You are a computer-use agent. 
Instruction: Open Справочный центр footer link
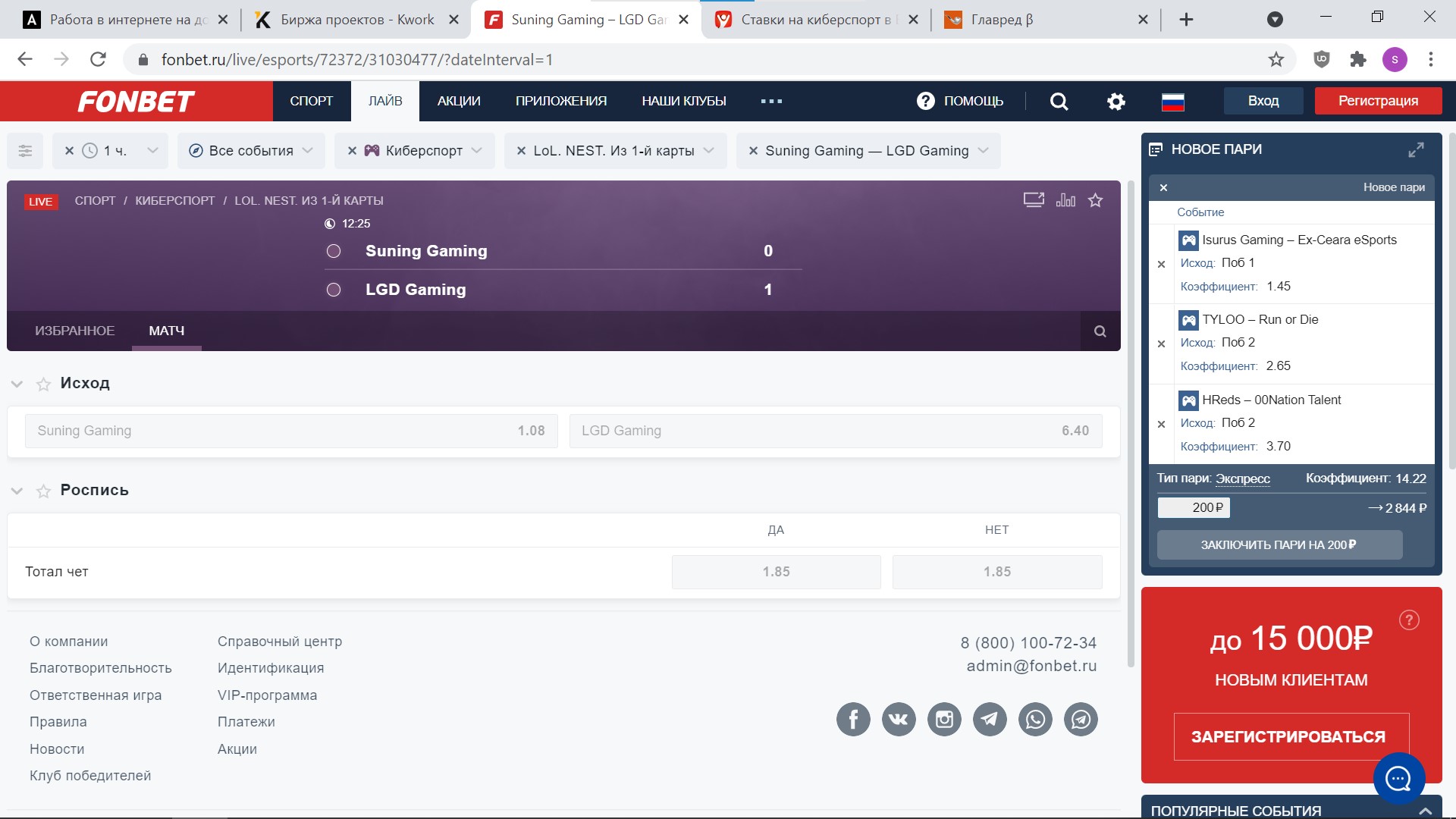point(280,642)
